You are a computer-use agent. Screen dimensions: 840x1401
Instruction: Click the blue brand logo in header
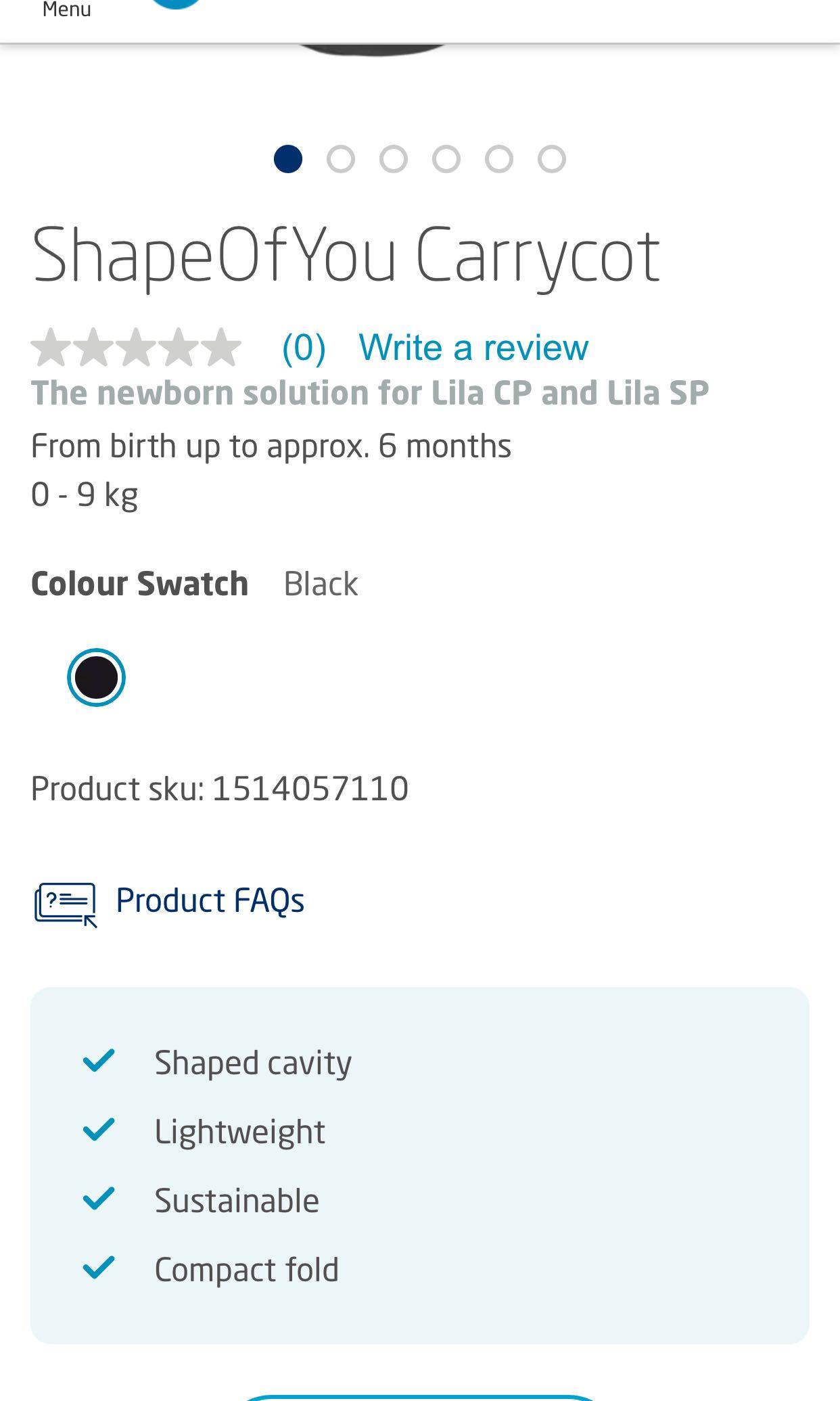click(176, 4)
